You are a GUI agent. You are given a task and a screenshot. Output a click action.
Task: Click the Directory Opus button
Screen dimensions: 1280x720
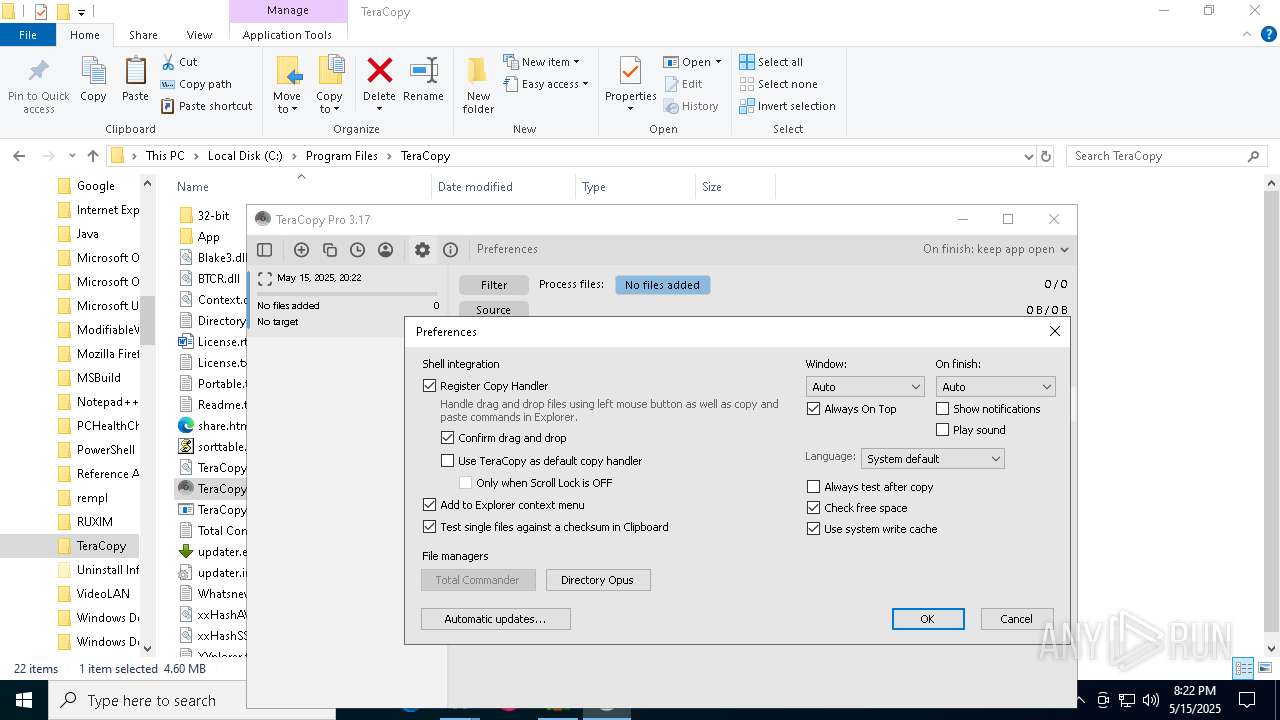597,580
